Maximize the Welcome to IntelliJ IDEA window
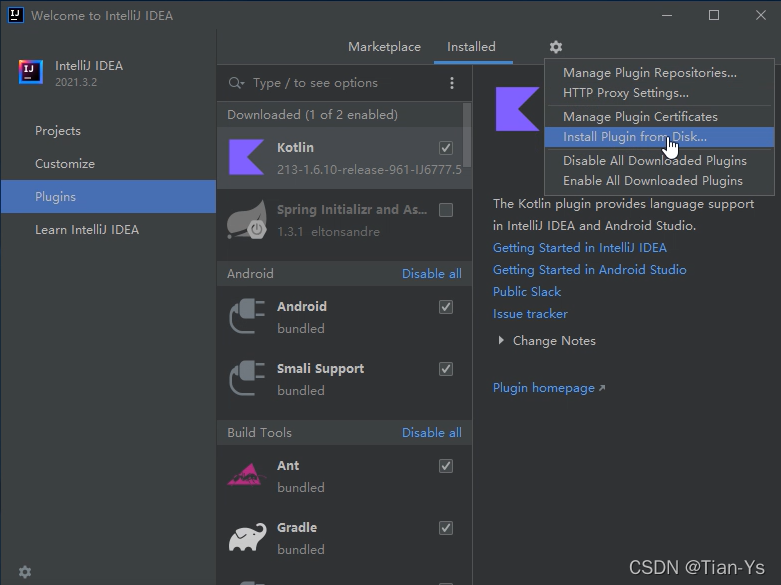Viewport: 781px width, 585px height. point(714,15)
